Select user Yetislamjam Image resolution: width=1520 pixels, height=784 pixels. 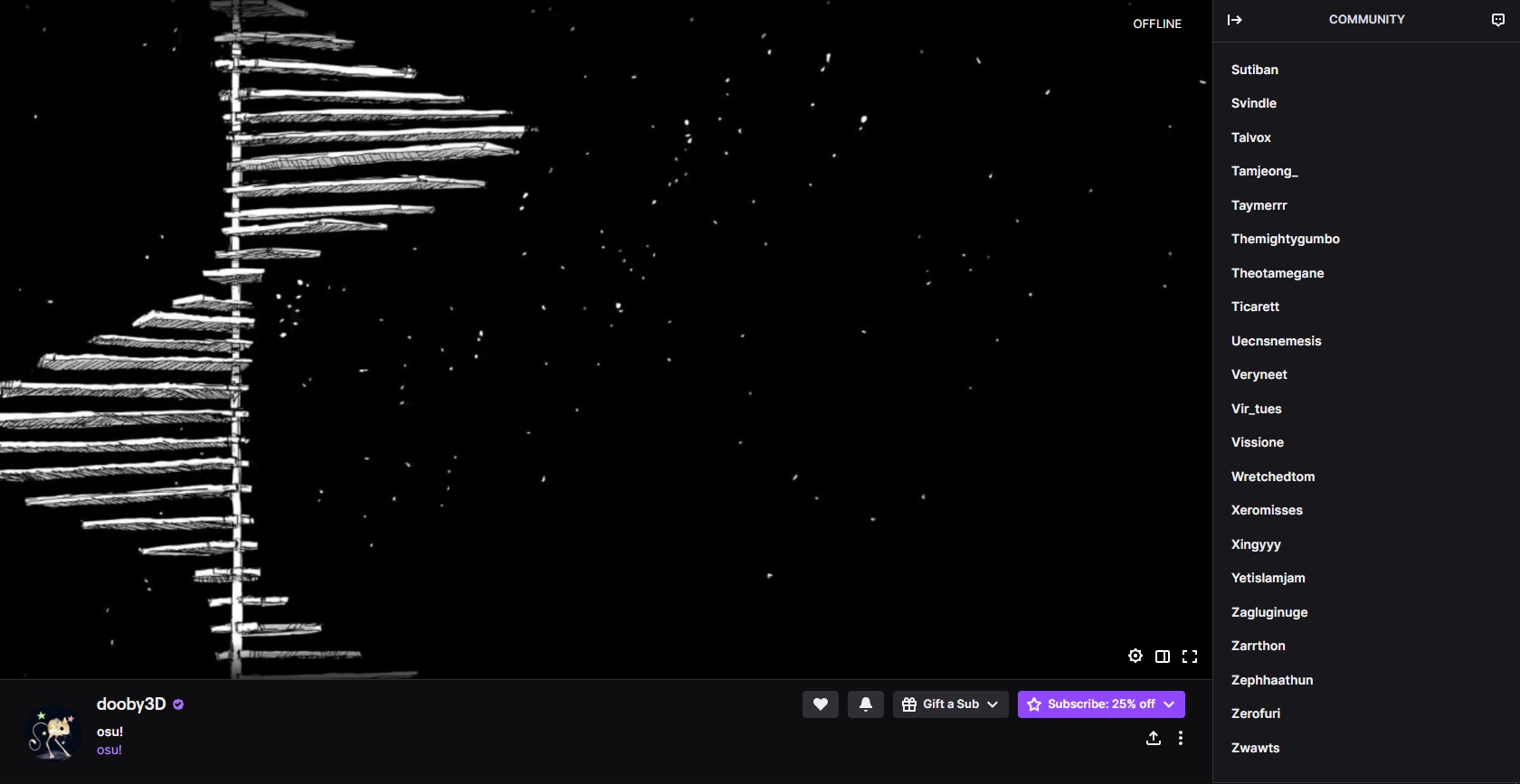coord(1268,578)
